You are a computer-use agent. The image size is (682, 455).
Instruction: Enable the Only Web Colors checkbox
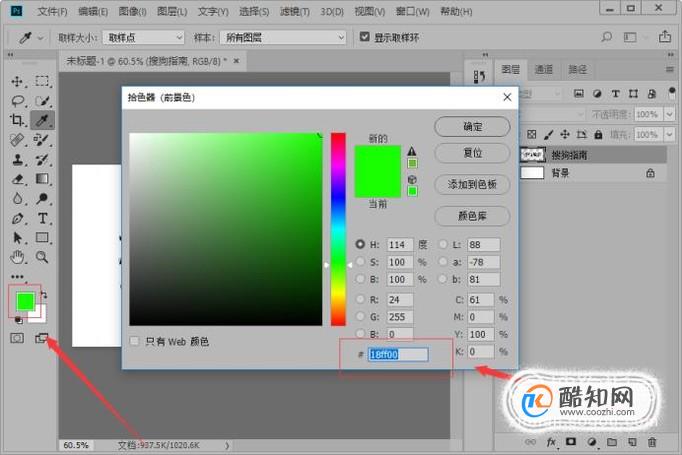pyautogui.click(x=134, y=341)
